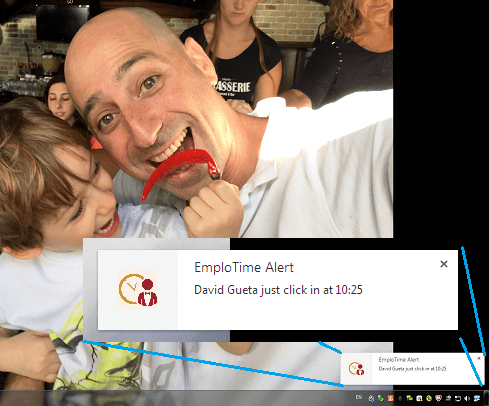Image resolution: width=489 pixels, height=406 pixels.
Task: Click the gray tray icon to the right of the shield
Action: [x=448, y=398]
